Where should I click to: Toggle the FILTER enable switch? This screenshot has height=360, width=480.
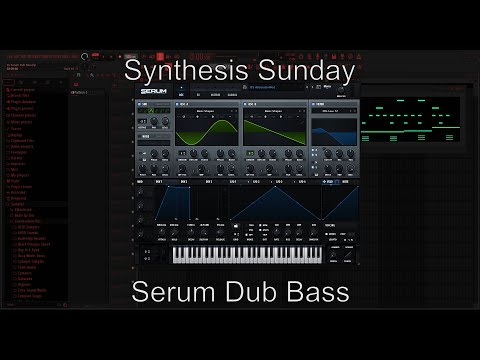click(x=313, y=104)
